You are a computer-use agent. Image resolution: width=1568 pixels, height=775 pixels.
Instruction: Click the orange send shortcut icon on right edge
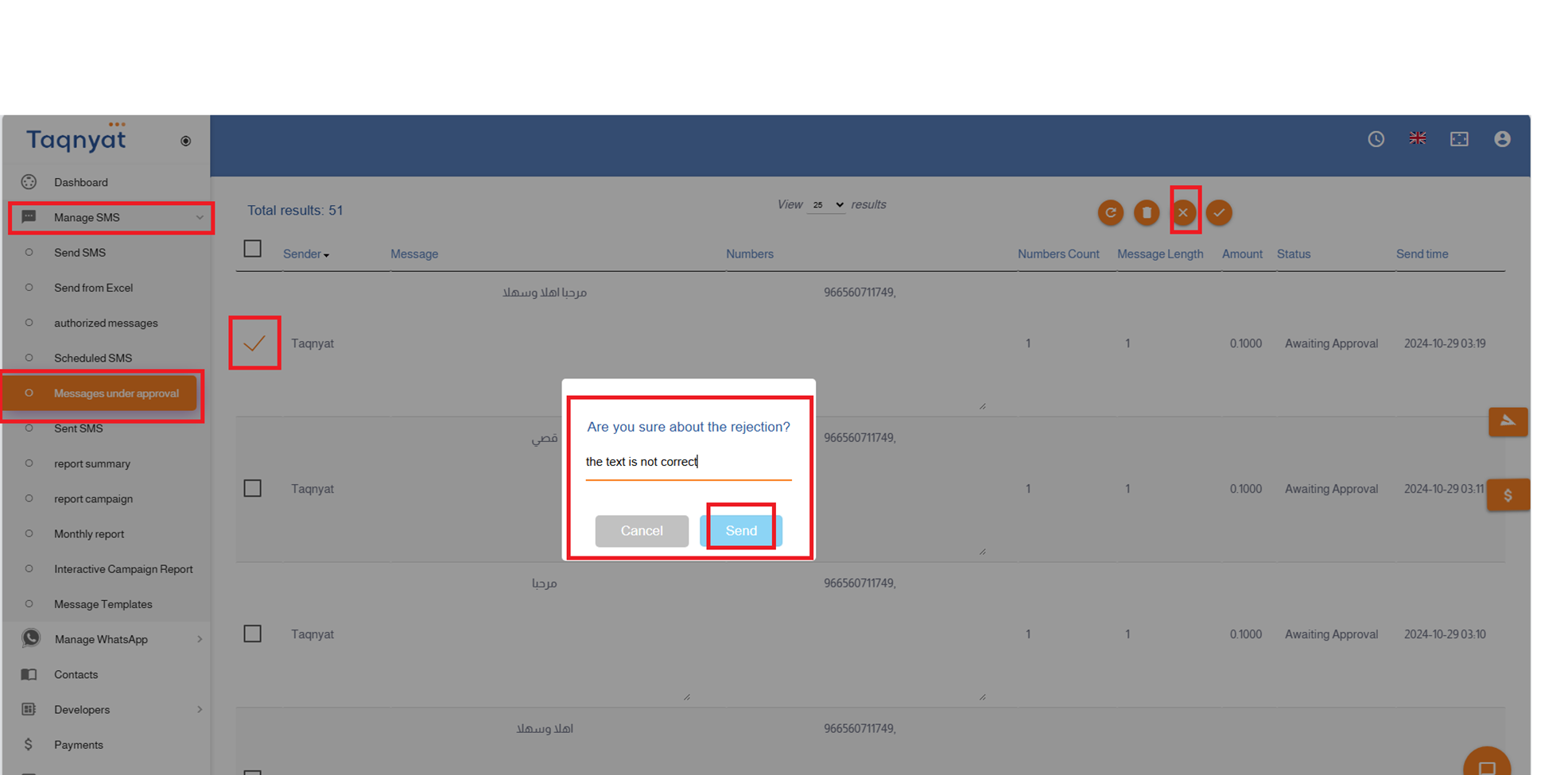pos(1508,421)
